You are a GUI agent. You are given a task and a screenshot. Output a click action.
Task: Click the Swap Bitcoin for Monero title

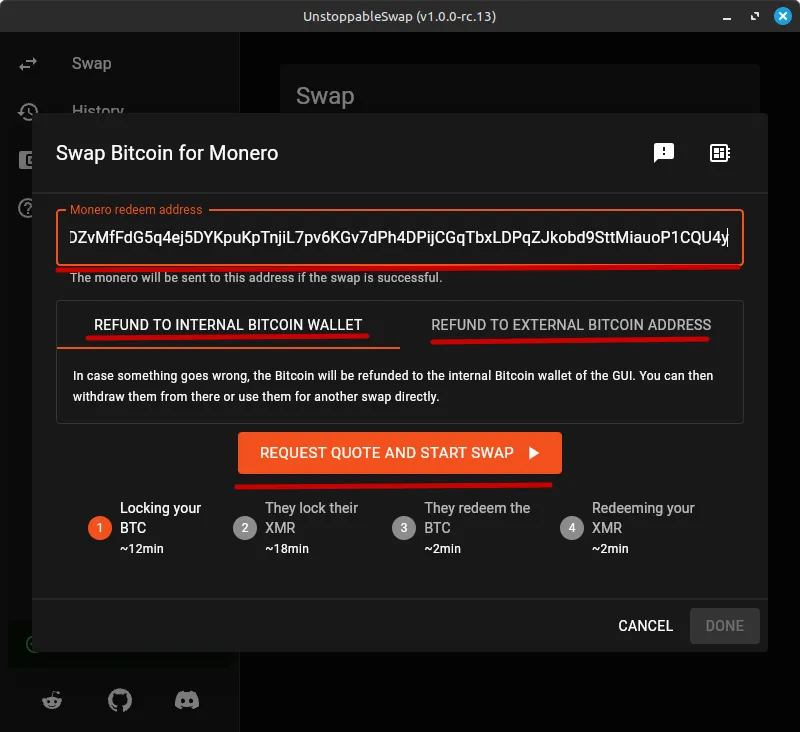click(167, 153)
